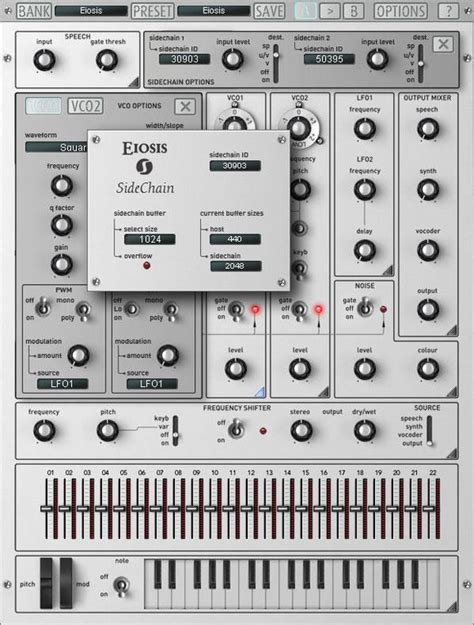Click the sidechain 2 ID field 50395
The width and height of the screenshot is (474, 625).
(x=329, y=59)
